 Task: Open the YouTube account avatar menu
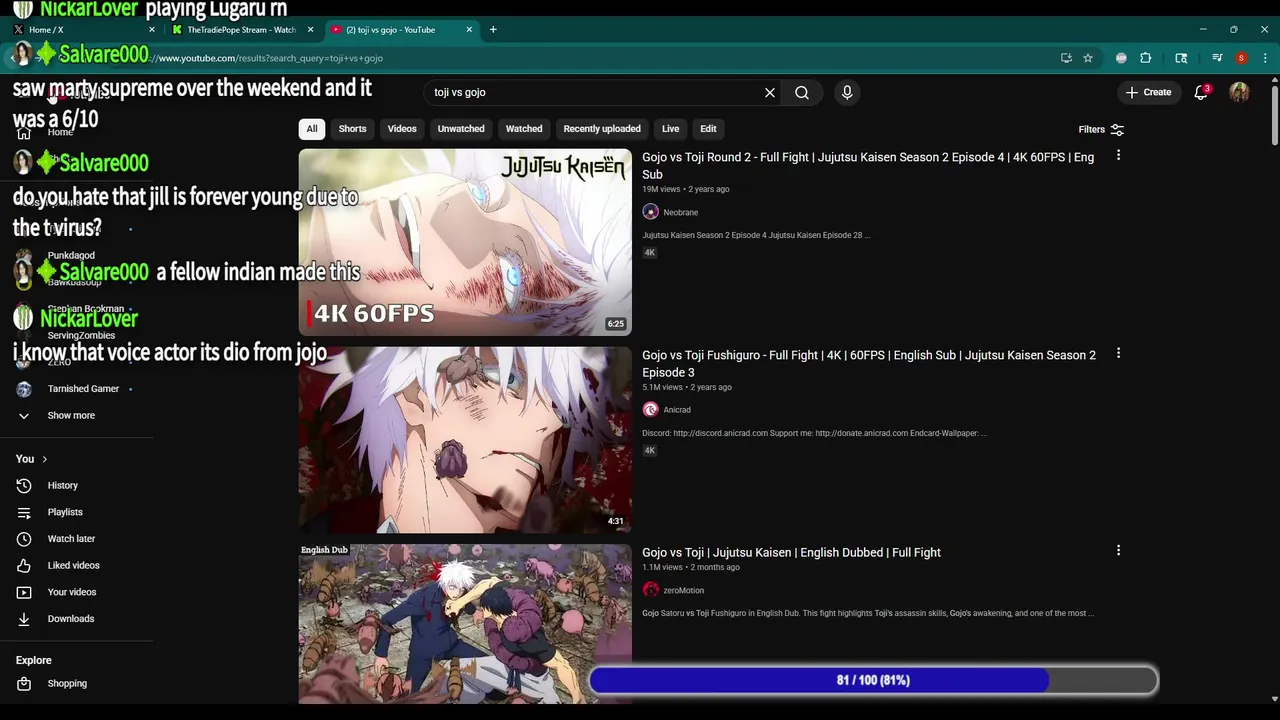[1239, 92]
